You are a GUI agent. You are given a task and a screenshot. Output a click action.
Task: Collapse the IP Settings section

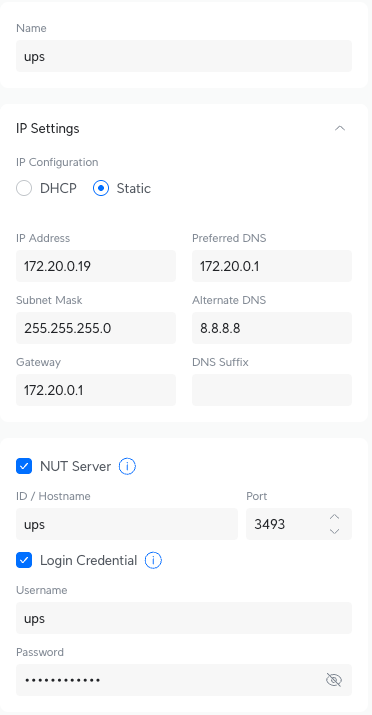[340, 129]
